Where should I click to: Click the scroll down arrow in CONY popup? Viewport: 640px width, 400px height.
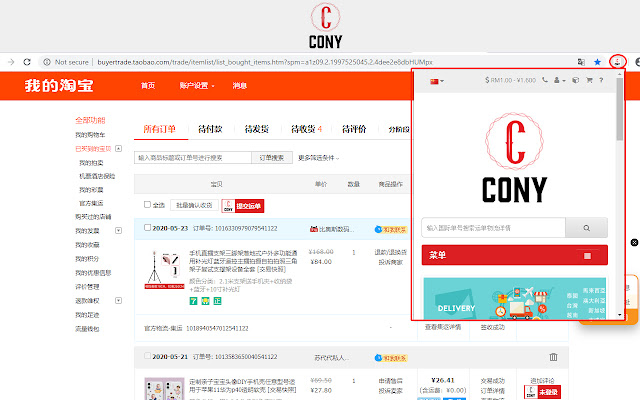coord(620,315)
